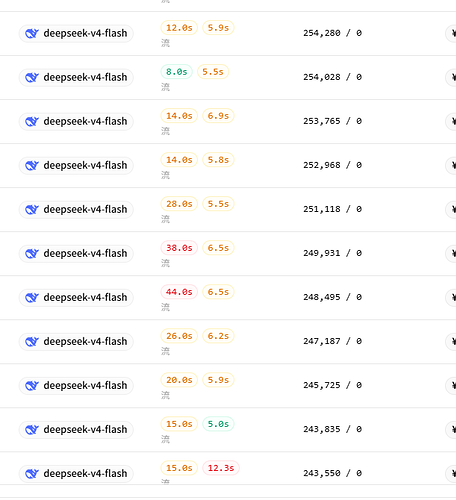The image size is (456, 500).
Task: Click the DeepSeek logo in the 252,968 row
Action: coord(32,165)
